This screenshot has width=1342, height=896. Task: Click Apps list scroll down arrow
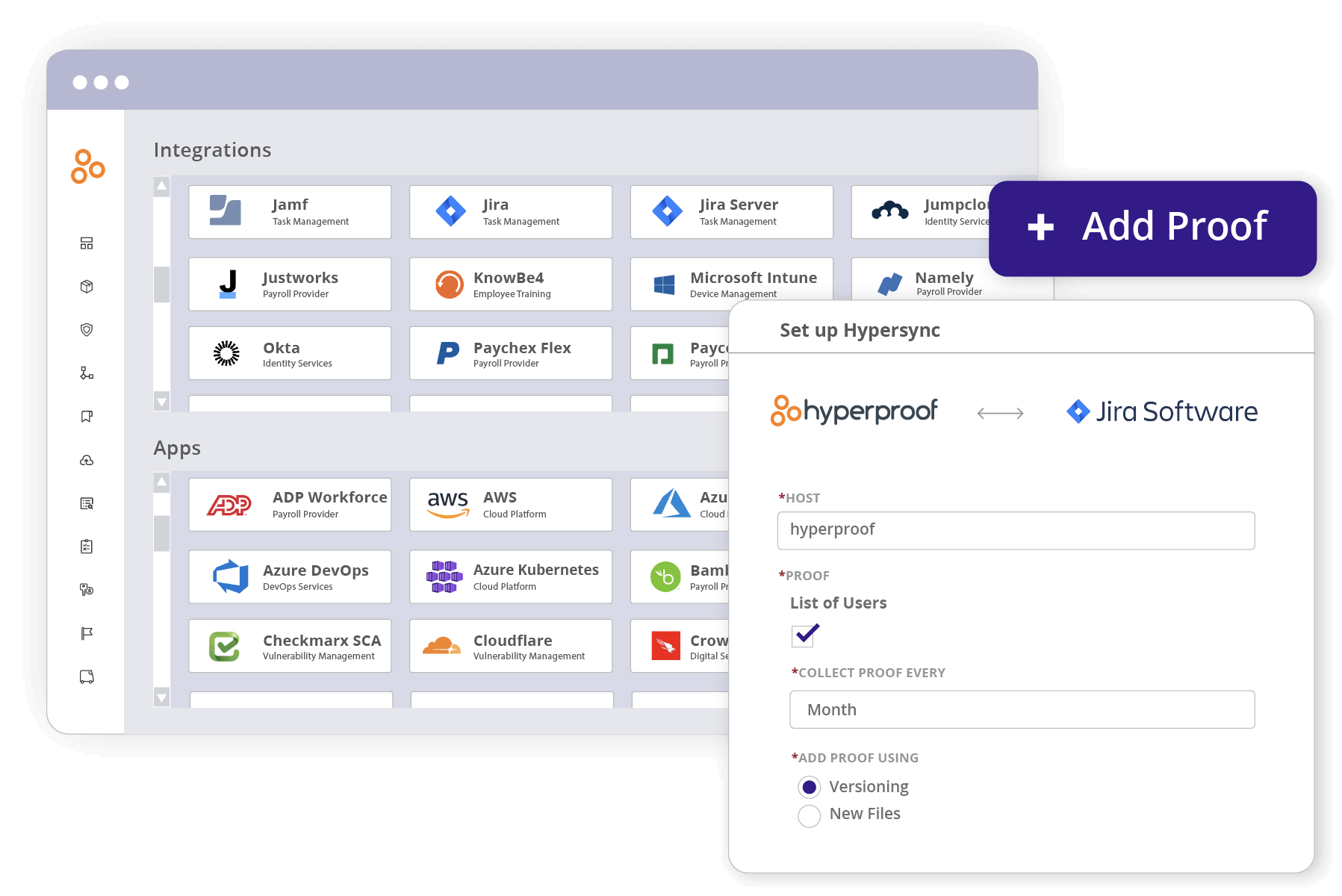coord(161,697)
